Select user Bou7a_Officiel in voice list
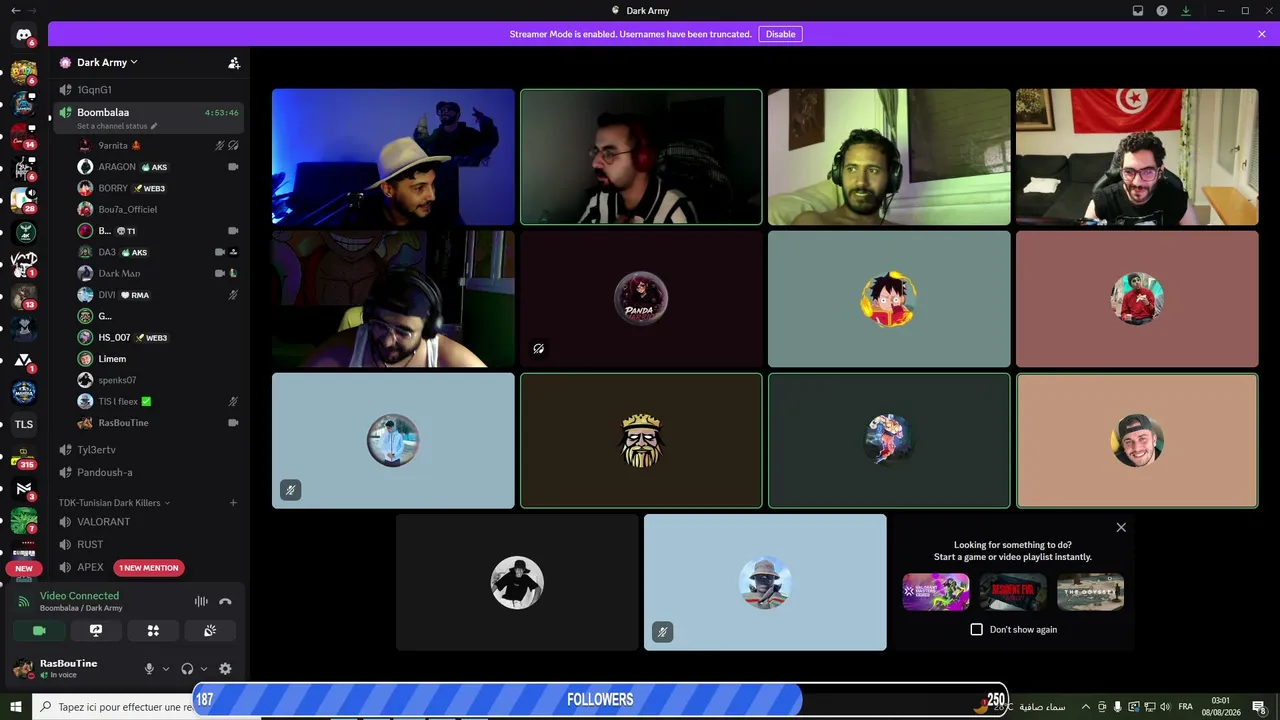This screenshot has height=720, width=1280. click(158, 209)
